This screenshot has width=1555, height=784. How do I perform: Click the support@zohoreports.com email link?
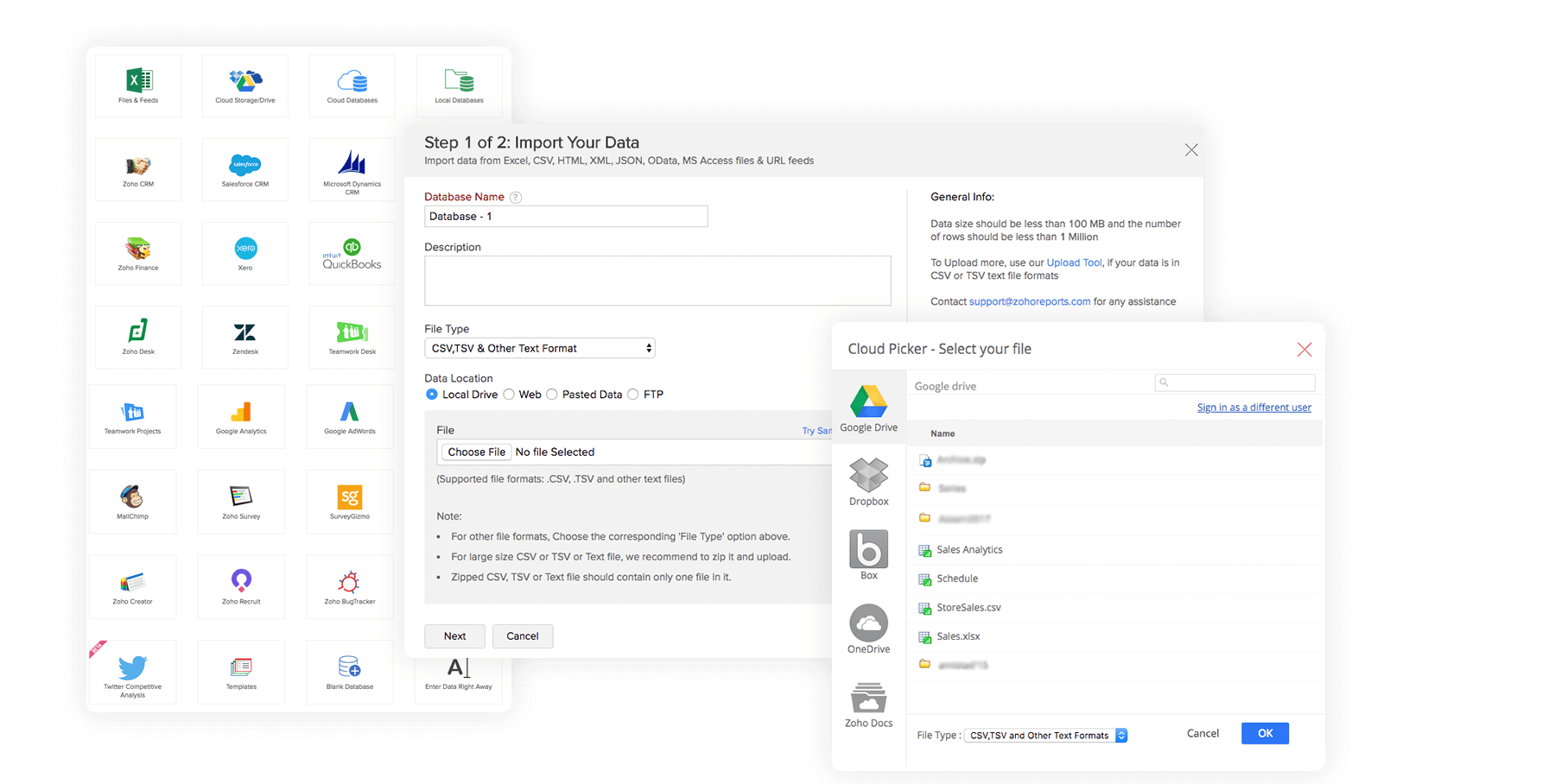1029,301
